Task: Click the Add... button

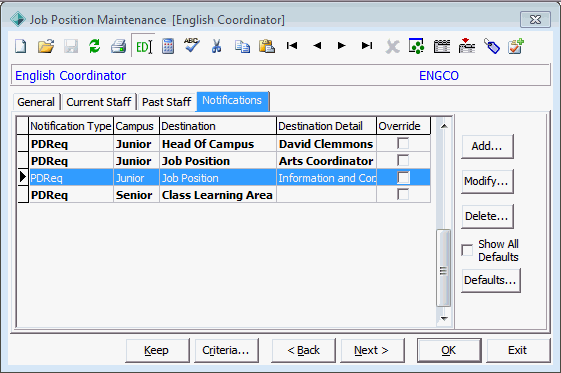Action: pyautogui.click(x=487, y=146)
